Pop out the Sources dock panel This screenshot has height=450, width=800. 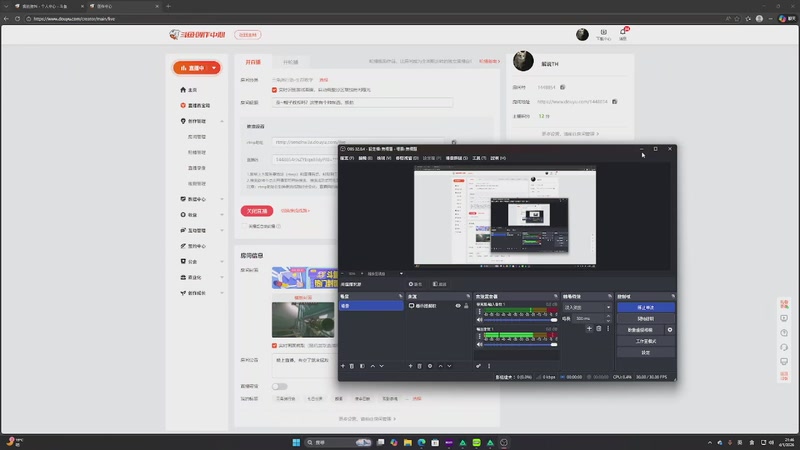(468, 296)
